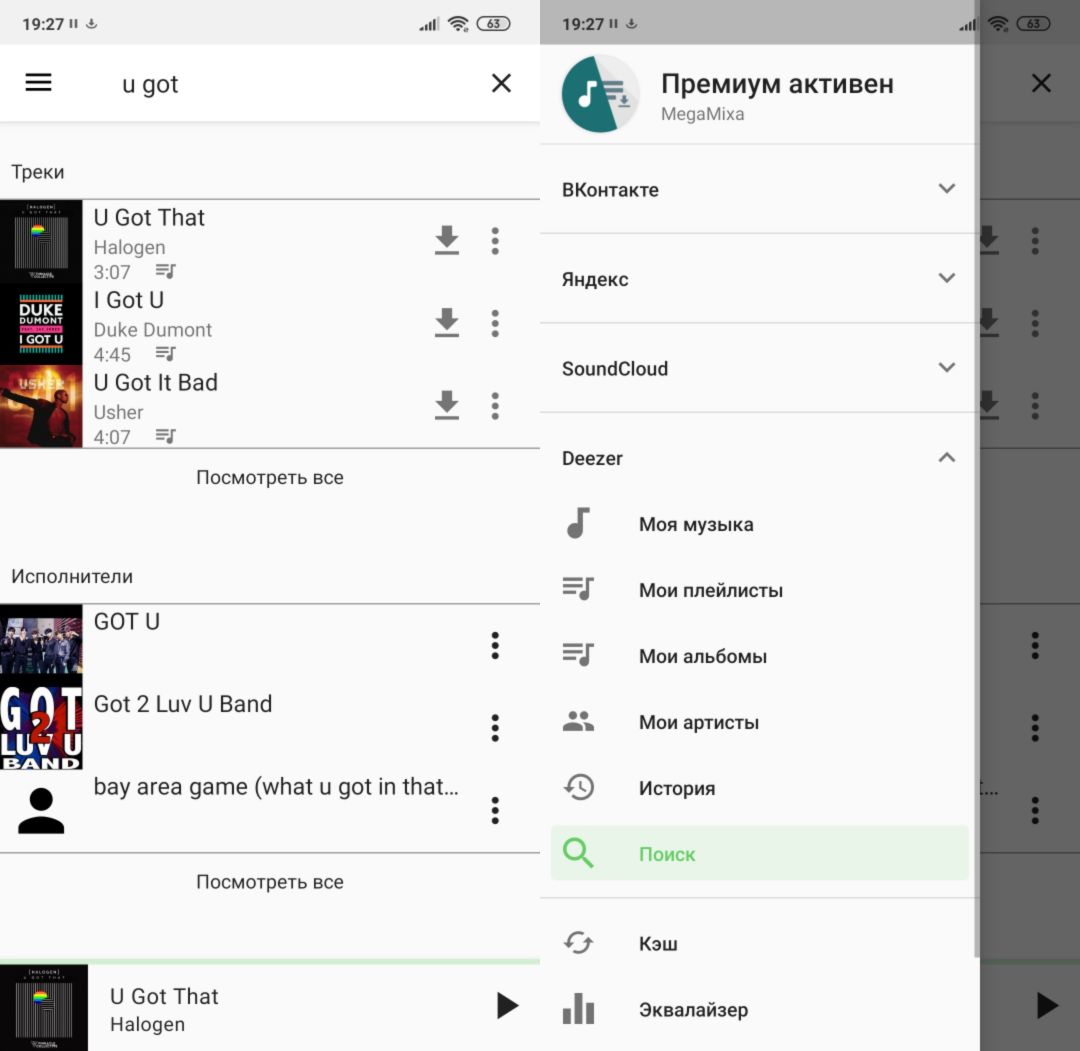Collapse the Deezer section
The image size is (1080, 1051).
pyautogui.click(x=758, y=458)
